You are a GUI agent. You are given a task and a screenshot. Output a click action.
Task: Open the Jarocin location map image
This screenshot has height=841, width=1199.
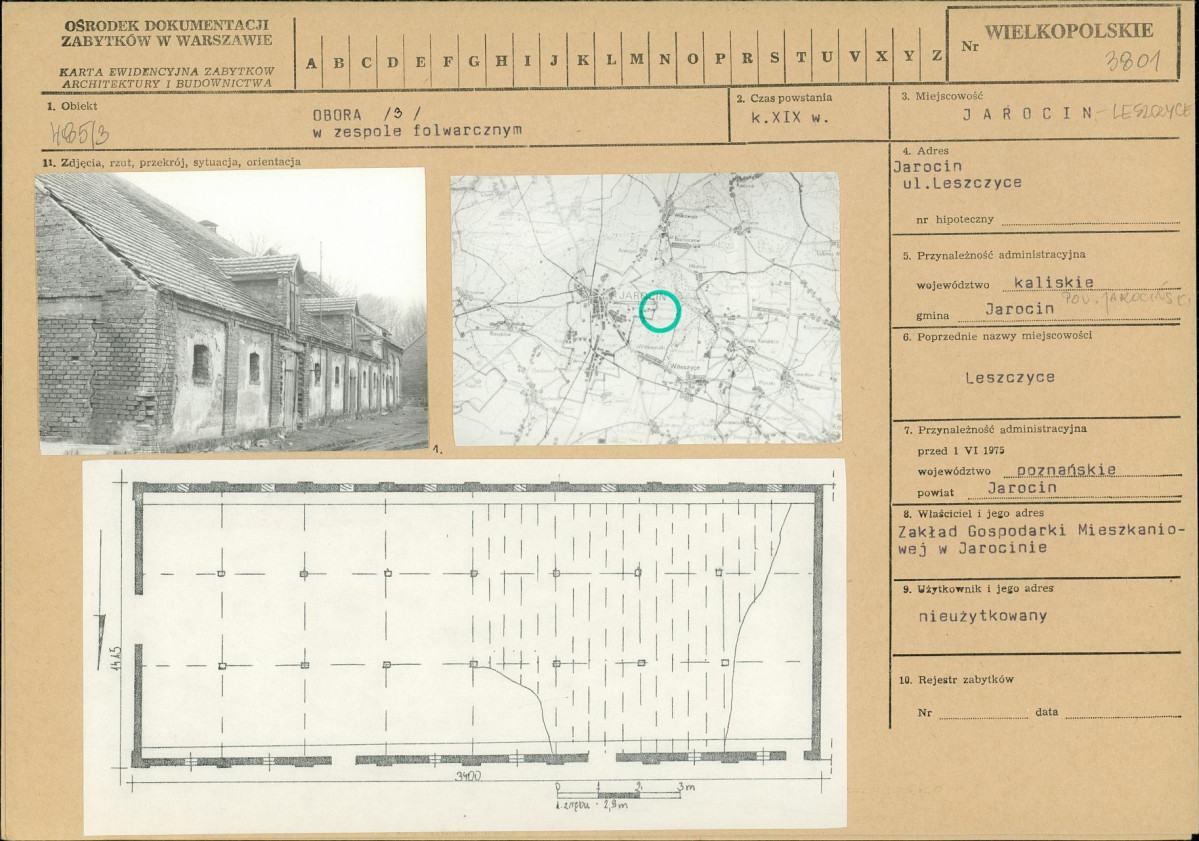pos(647,309)
